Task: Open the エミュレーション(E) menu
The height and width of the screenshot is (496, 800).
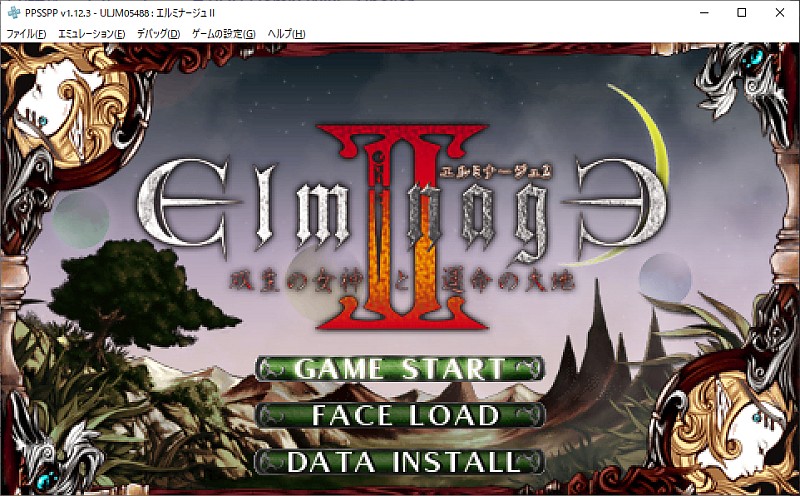Action: (91, 34)
